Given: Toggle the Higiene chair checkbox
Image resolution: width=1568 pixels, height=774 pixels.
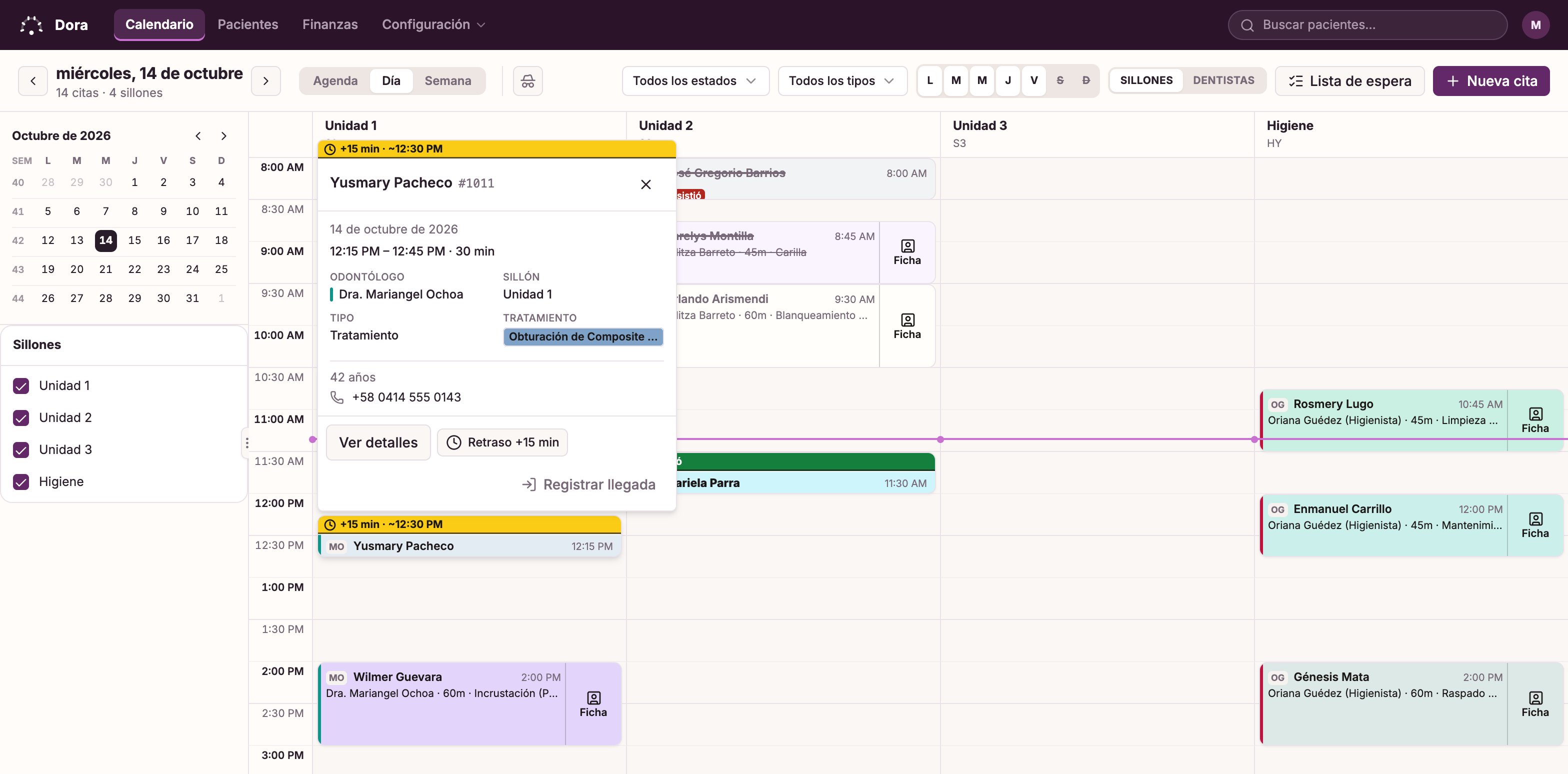Looking at the screenshot, I should [x=21, y=482].
